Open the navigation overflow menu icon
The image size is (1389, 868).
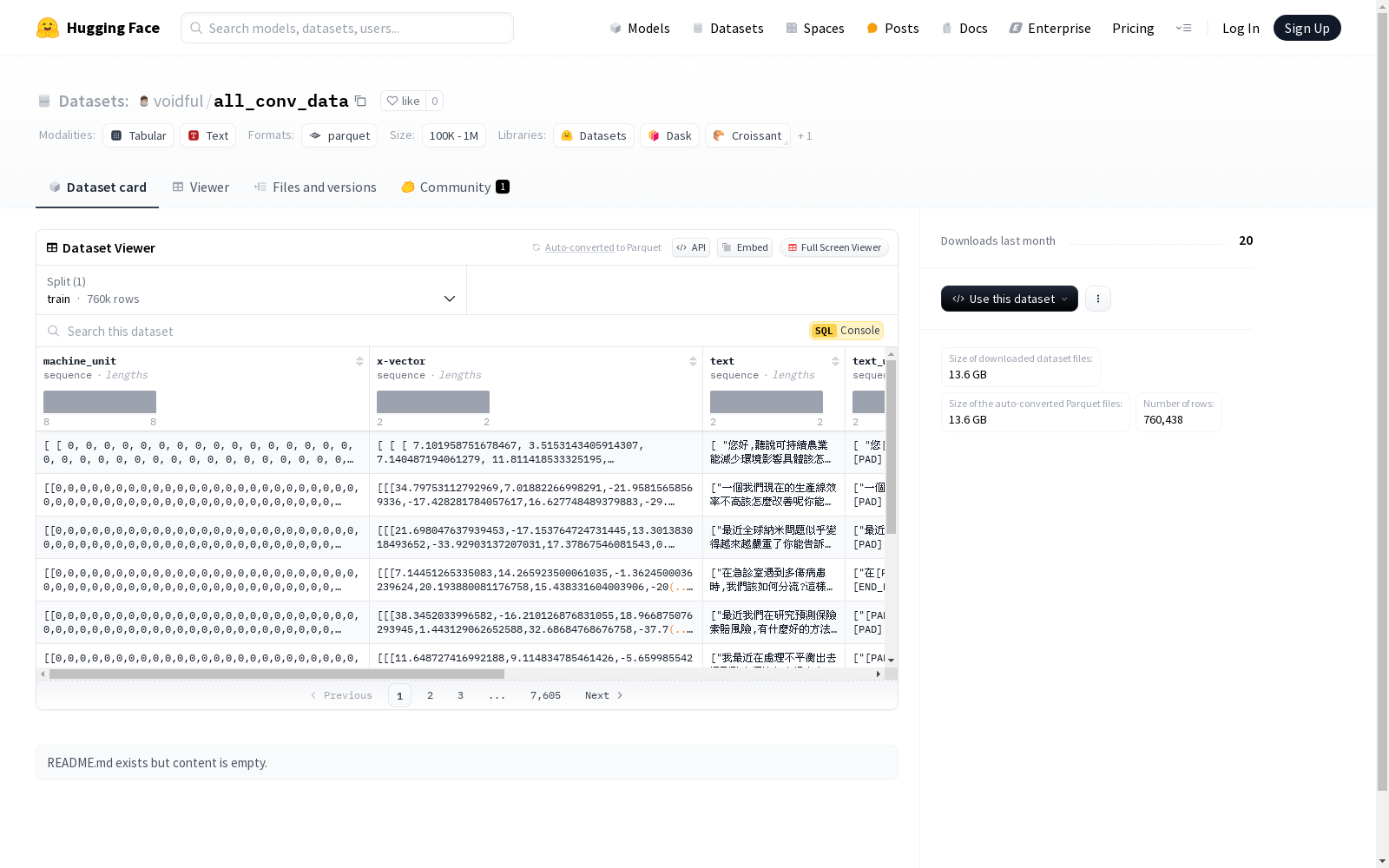pyautogui.click(x=1183, y=28)
